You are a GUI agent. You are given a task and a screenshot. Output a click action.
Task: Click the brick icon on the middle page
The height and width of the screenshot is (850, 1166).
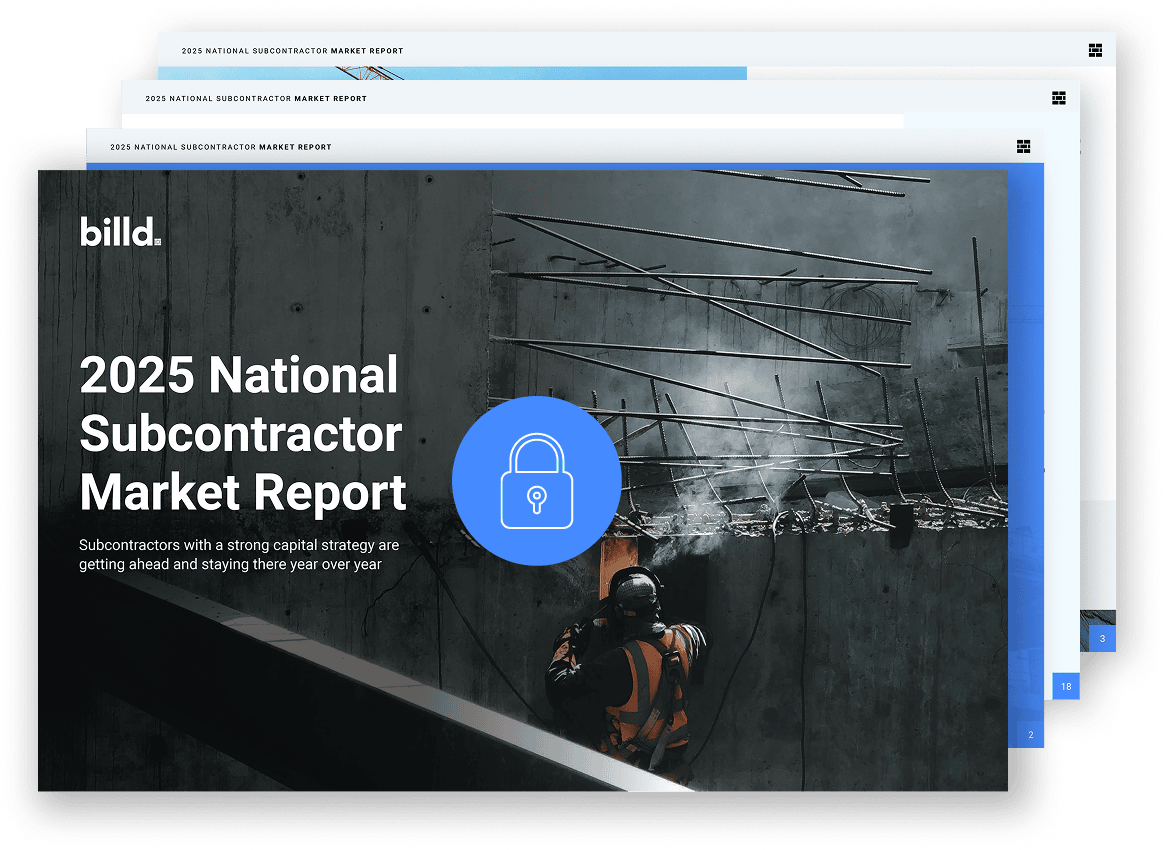(1059, 98)
